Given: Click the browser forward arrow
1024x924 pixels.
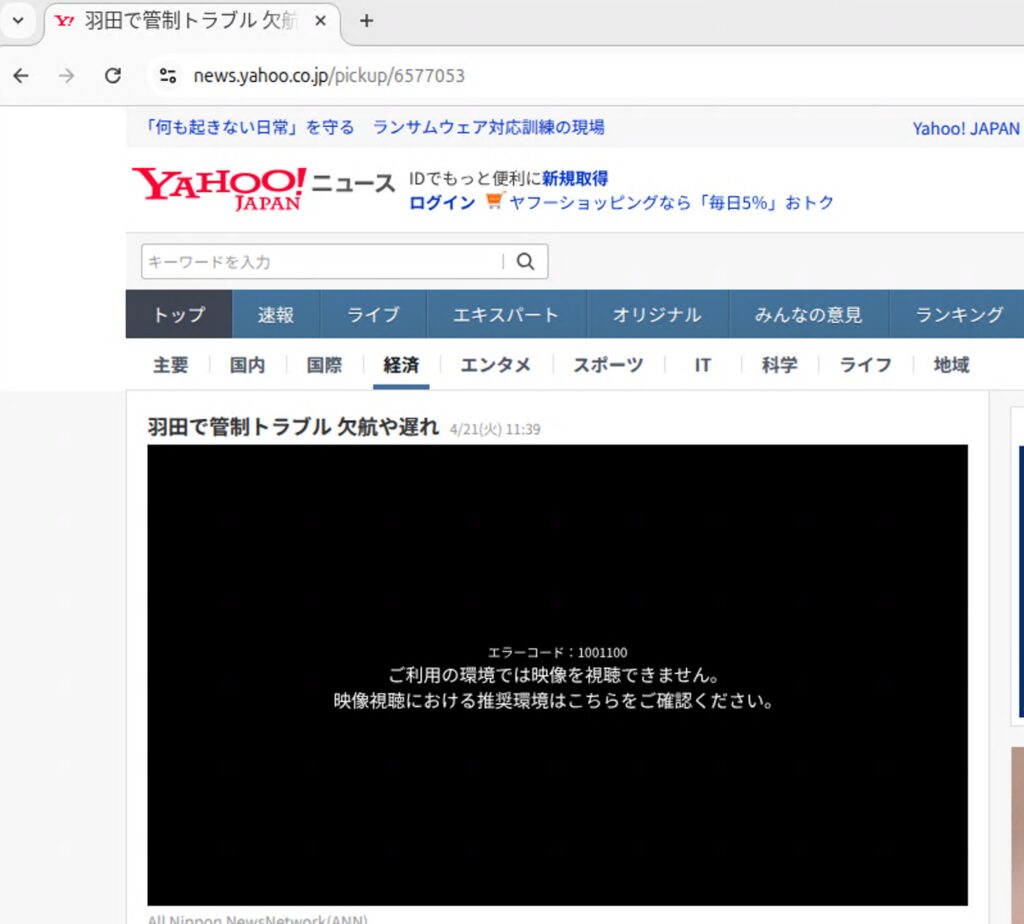Looking at the screenshot, I should (x=67, y=76).
